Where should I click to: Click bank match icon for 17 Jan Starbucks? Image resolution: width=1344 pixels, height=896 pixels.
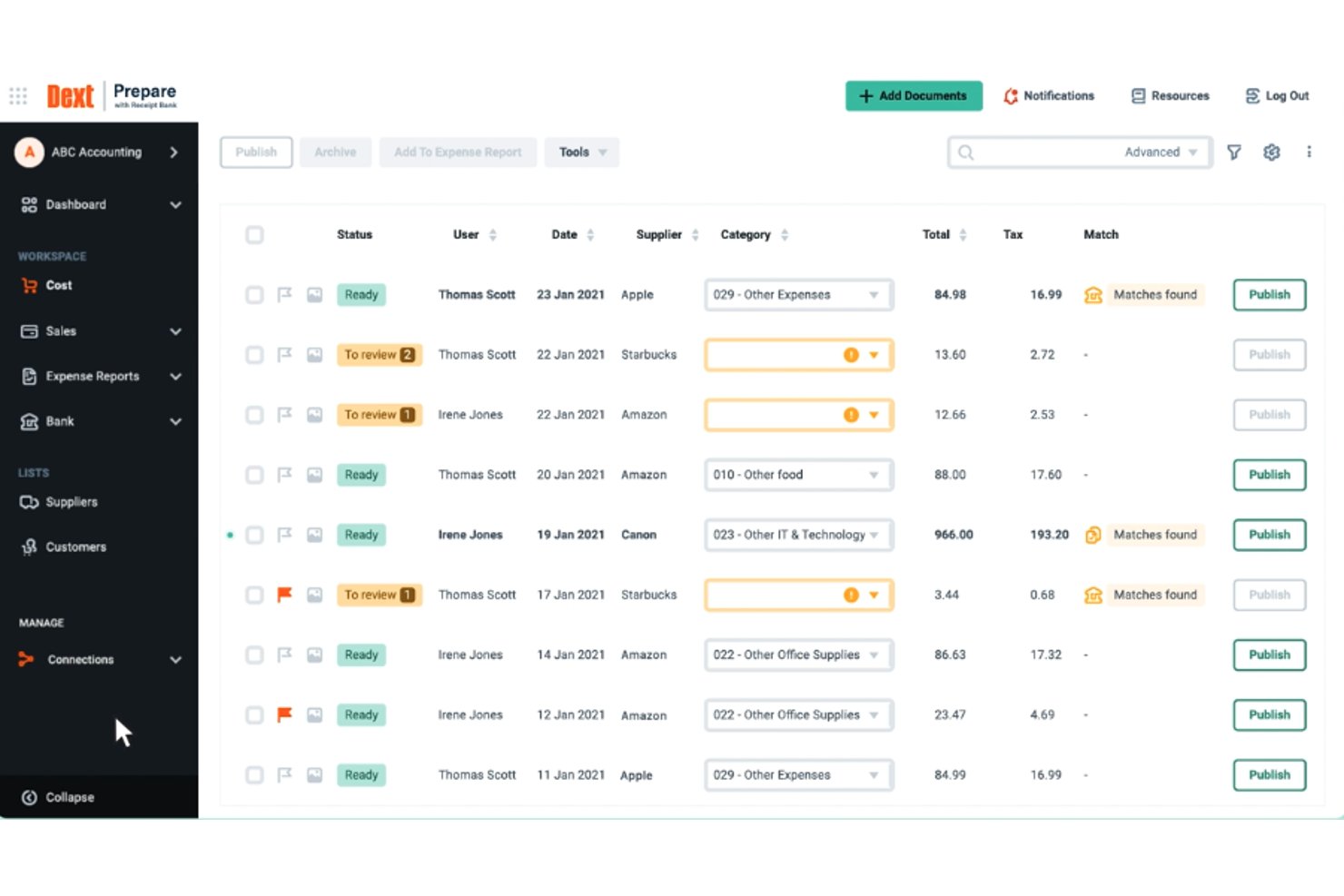point(1093,595)
